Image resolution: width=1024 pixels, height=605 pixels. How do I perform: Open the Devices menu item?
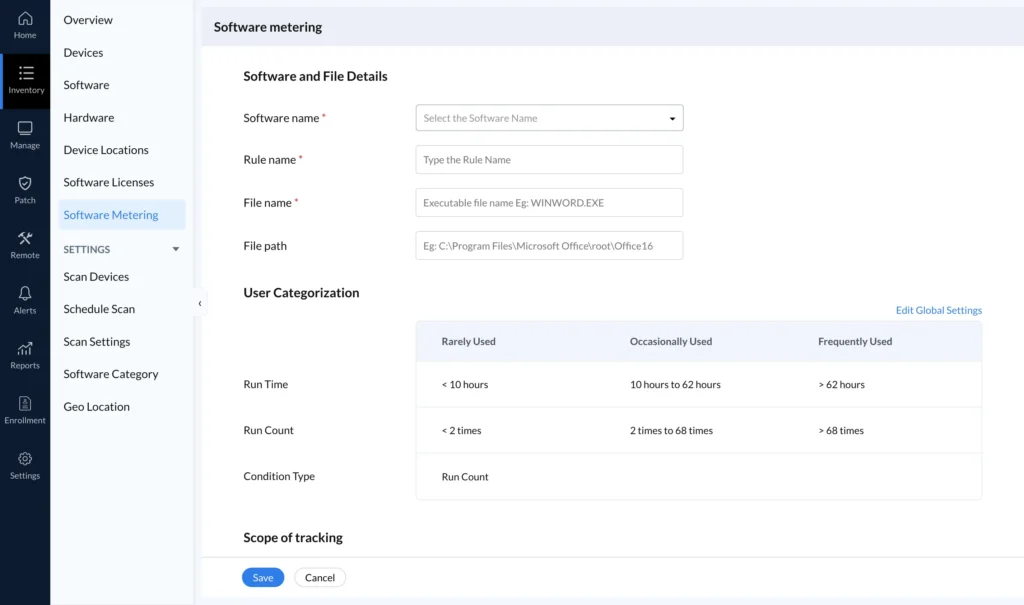pos(83,52)
